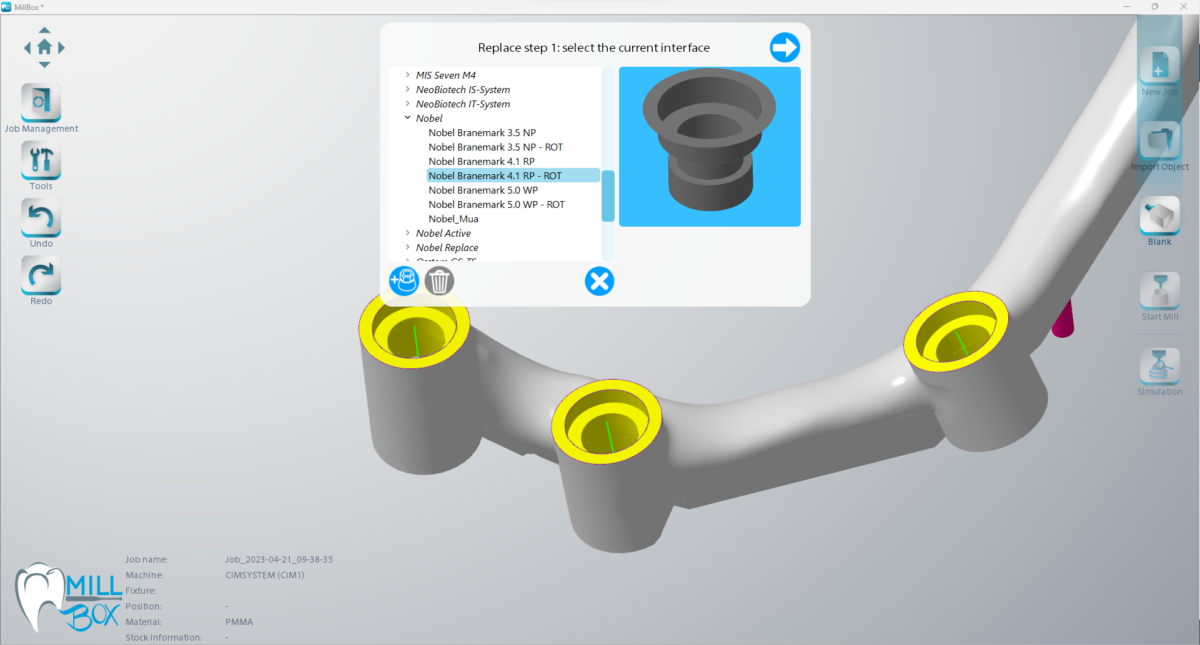This screenshot has height=645, width=1200.
Task: Delete interface with trash icon
Action: pos(439,281)
